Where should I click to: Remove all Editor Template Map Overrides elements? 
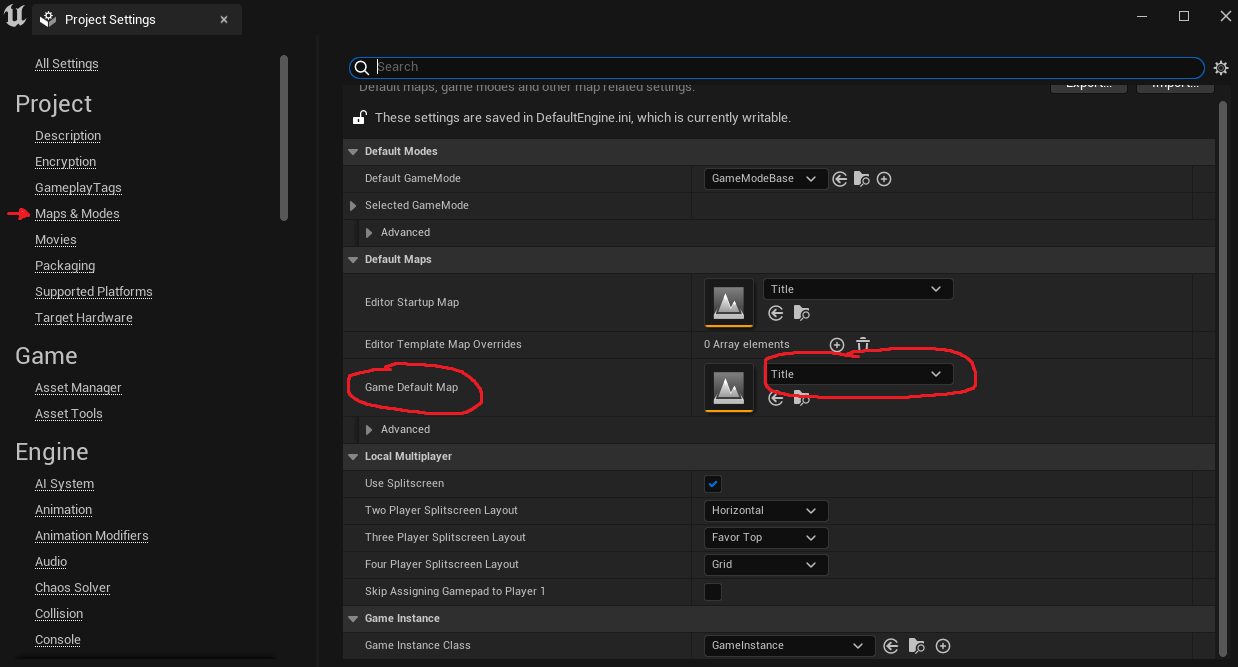[x=863, y=344]
